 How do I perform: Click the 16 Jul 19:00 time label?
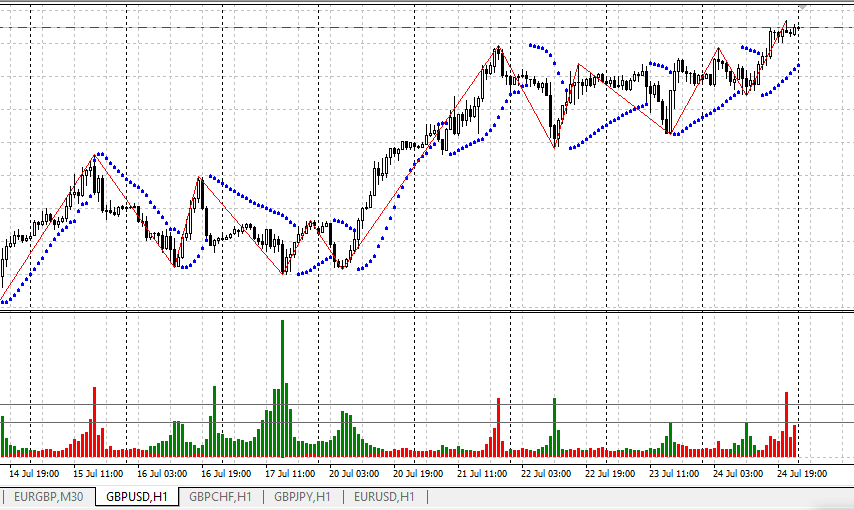pyautogui.click(x=226, y=474)
